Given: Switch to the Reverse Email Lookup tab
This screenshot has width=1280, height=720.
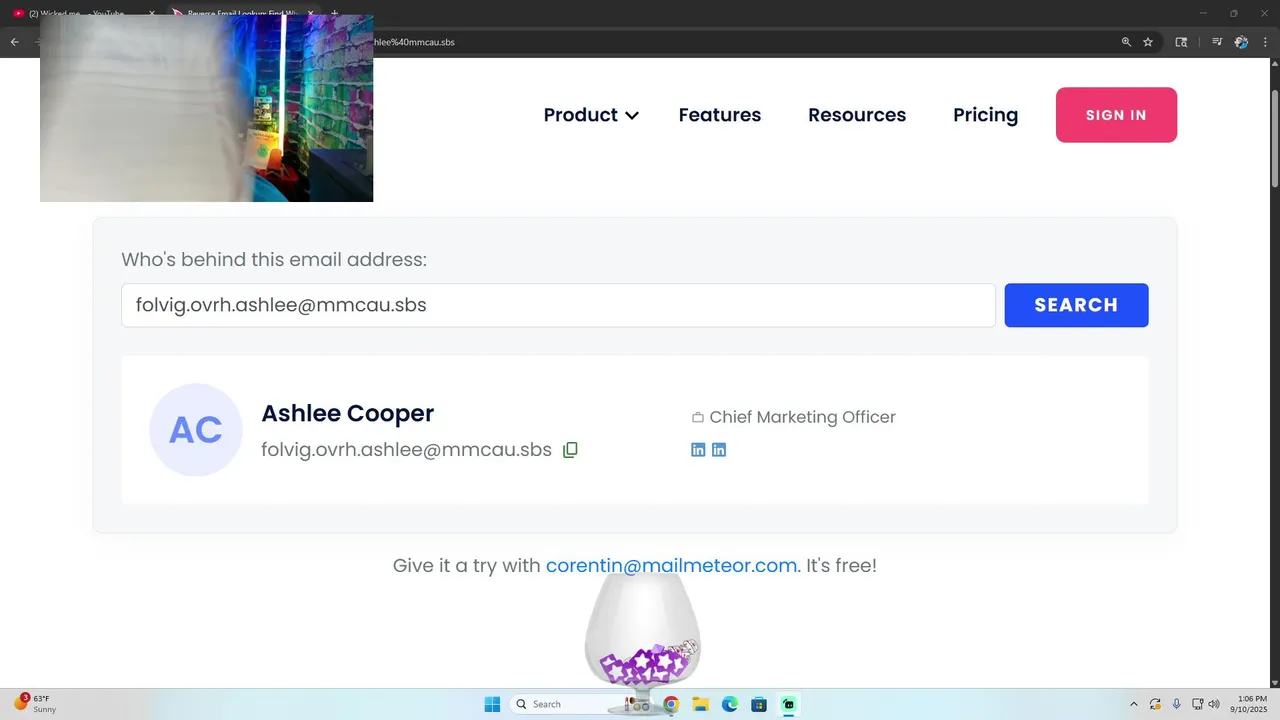Looking at the screenshot, I should (x=242, y=13).
